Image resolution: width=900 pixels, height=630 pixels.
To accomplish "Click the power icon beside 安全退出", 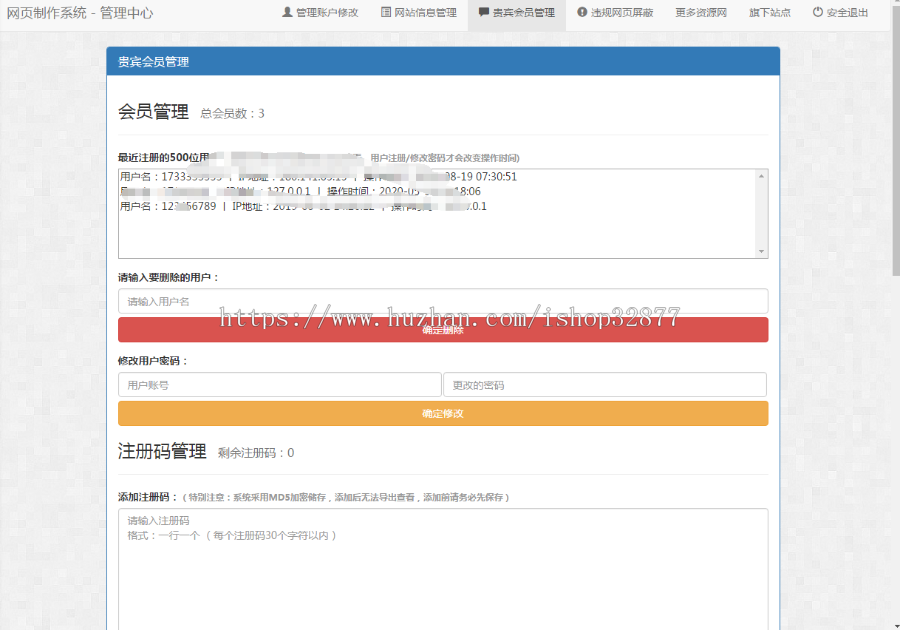I will click(x=817, y=12).
